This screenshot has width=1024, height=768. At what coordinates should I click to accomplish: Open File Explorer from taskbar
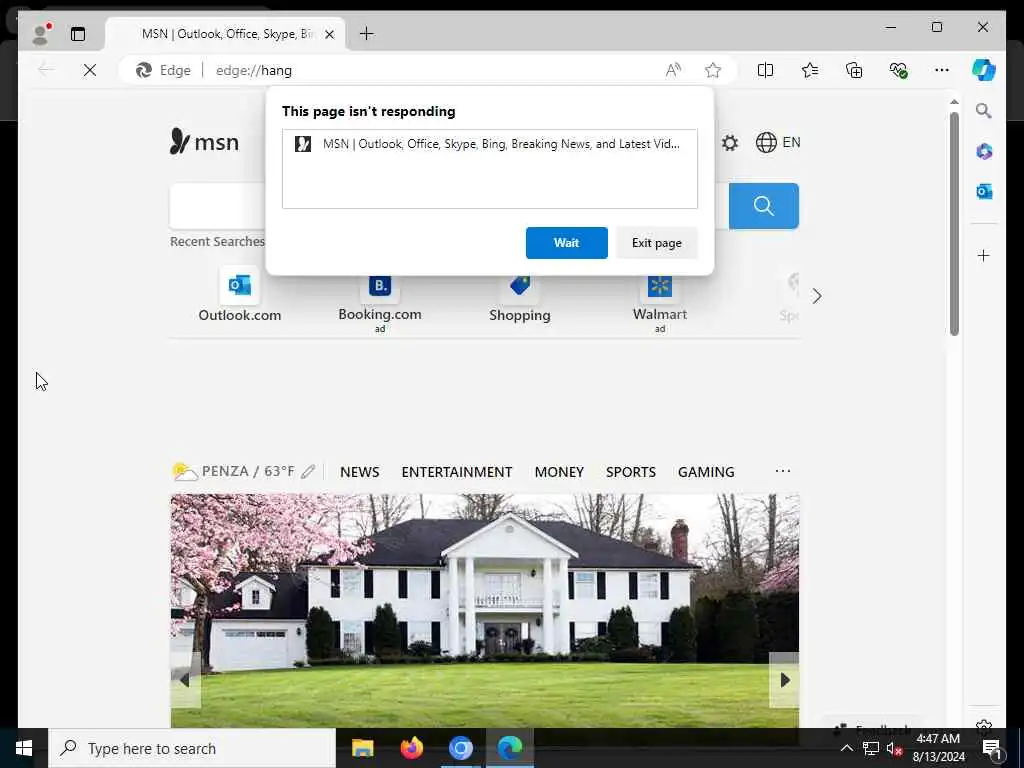pyautogui.click(x=362, y=748)
